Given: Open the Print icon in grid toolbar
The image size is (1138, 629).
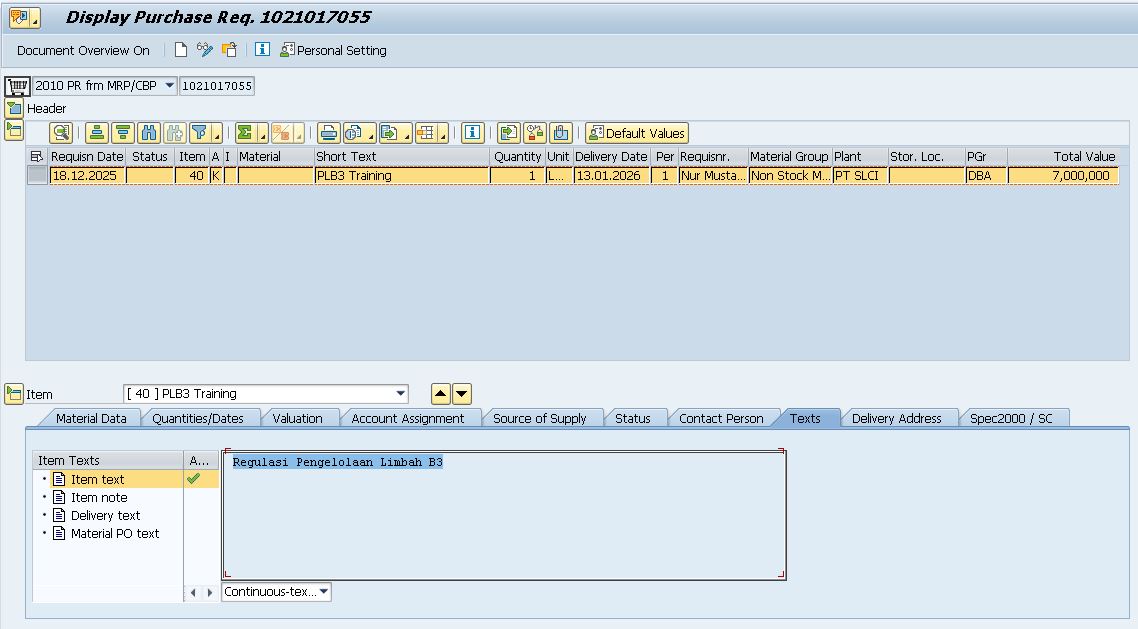Looking at the screenshot, I should 329,133.
